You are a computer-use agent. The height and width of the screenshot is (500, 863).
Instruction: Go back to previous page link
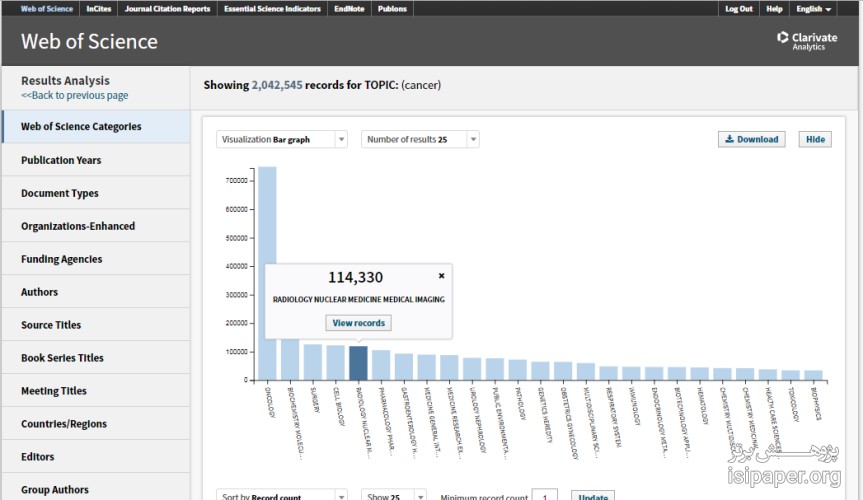(74, 95)
